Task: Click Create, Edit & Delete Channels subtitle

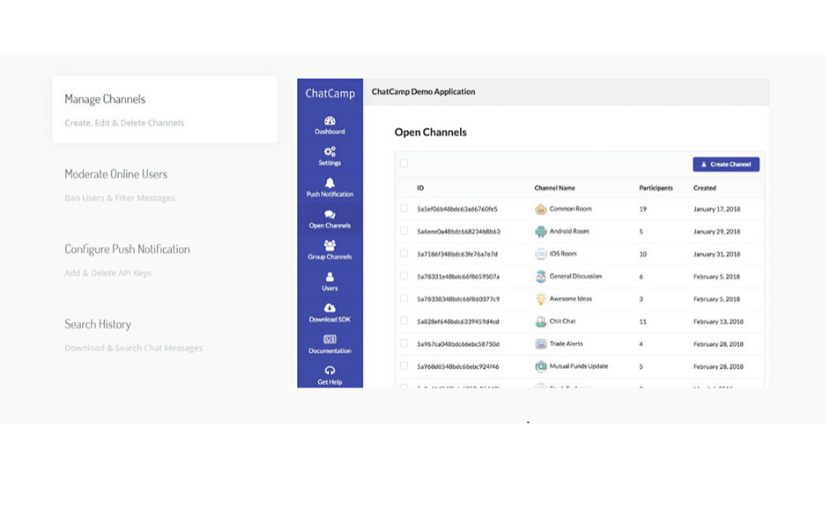Action: click(x=124, y=123)
